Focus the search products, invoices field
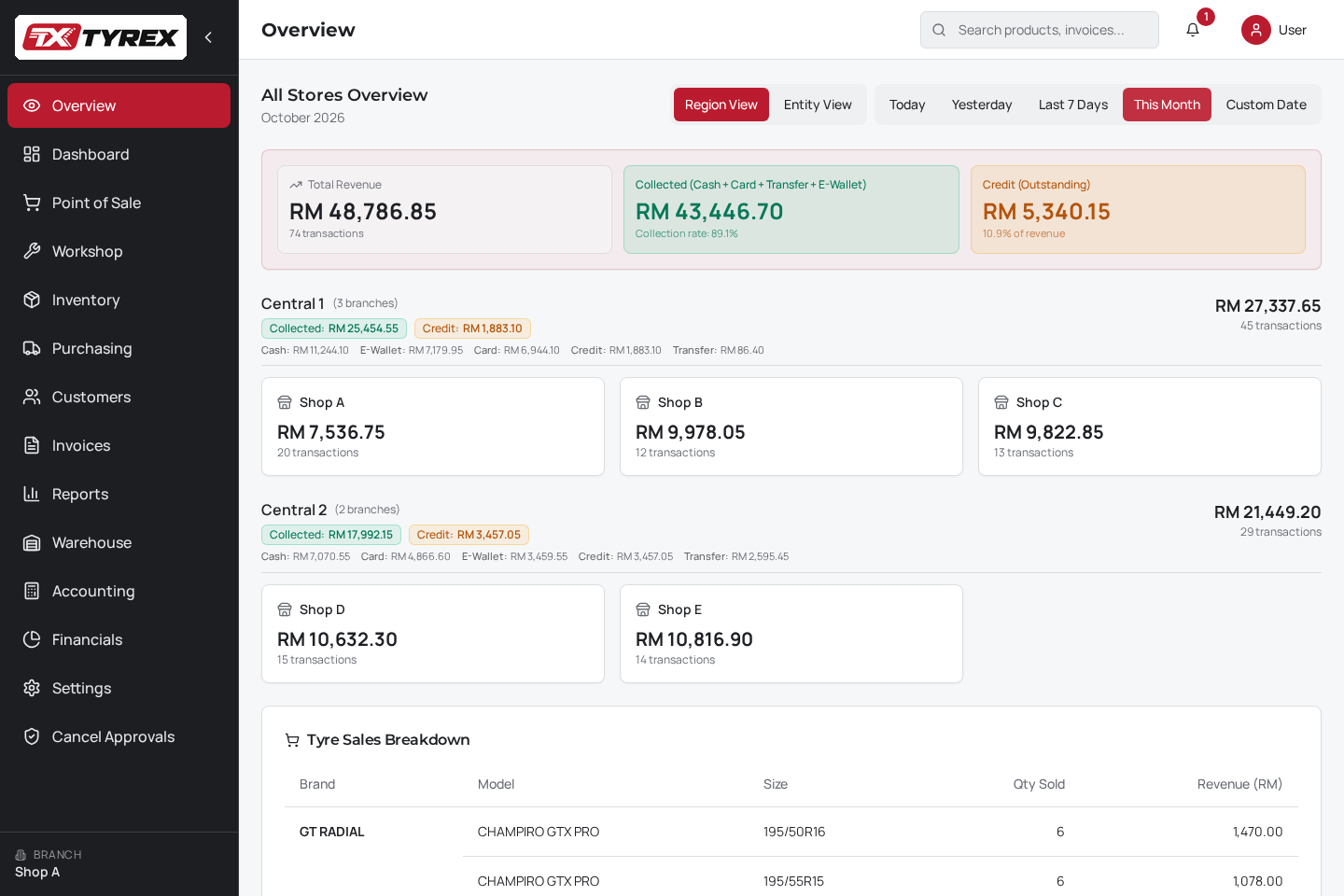 click(x=1040, y=30)
